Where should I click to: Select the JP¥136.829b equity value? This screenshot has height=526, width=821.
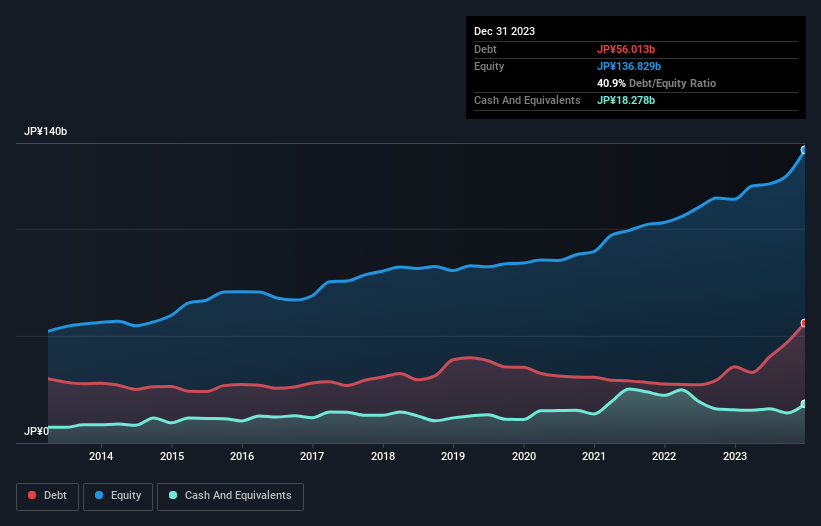point(631,66)
